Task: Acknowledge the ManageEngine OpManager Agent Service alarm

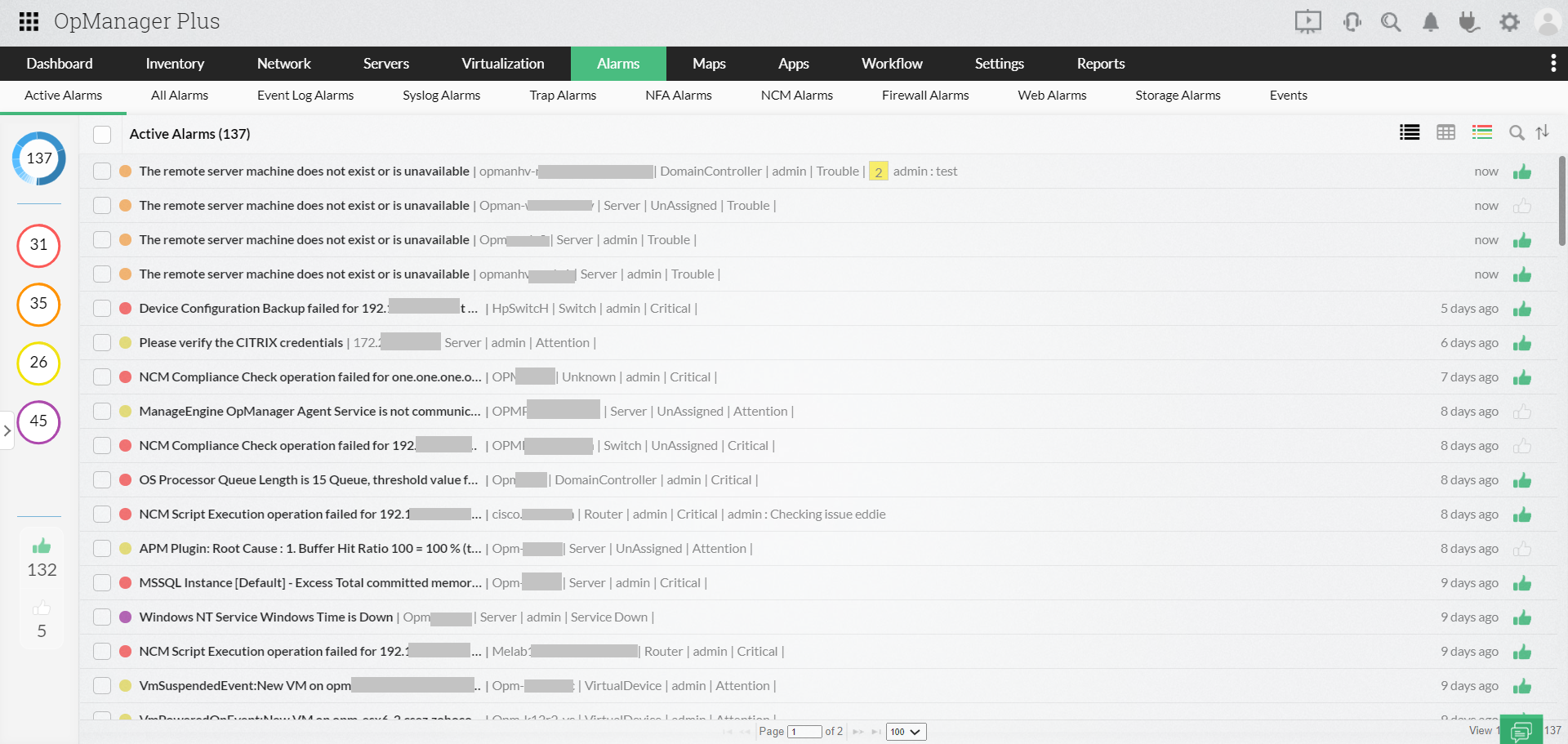Action: point(1521,412)
